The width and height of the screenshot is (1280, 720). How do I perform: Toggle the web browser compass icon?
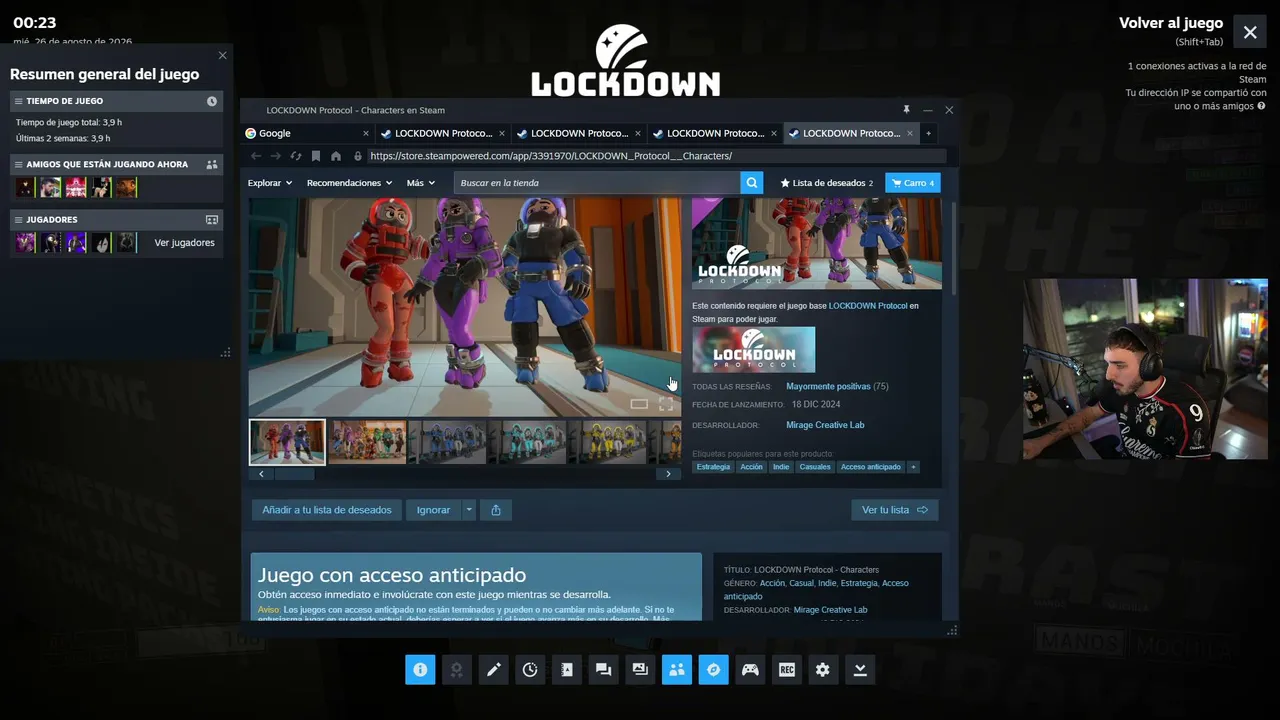(x=713, y=670)
